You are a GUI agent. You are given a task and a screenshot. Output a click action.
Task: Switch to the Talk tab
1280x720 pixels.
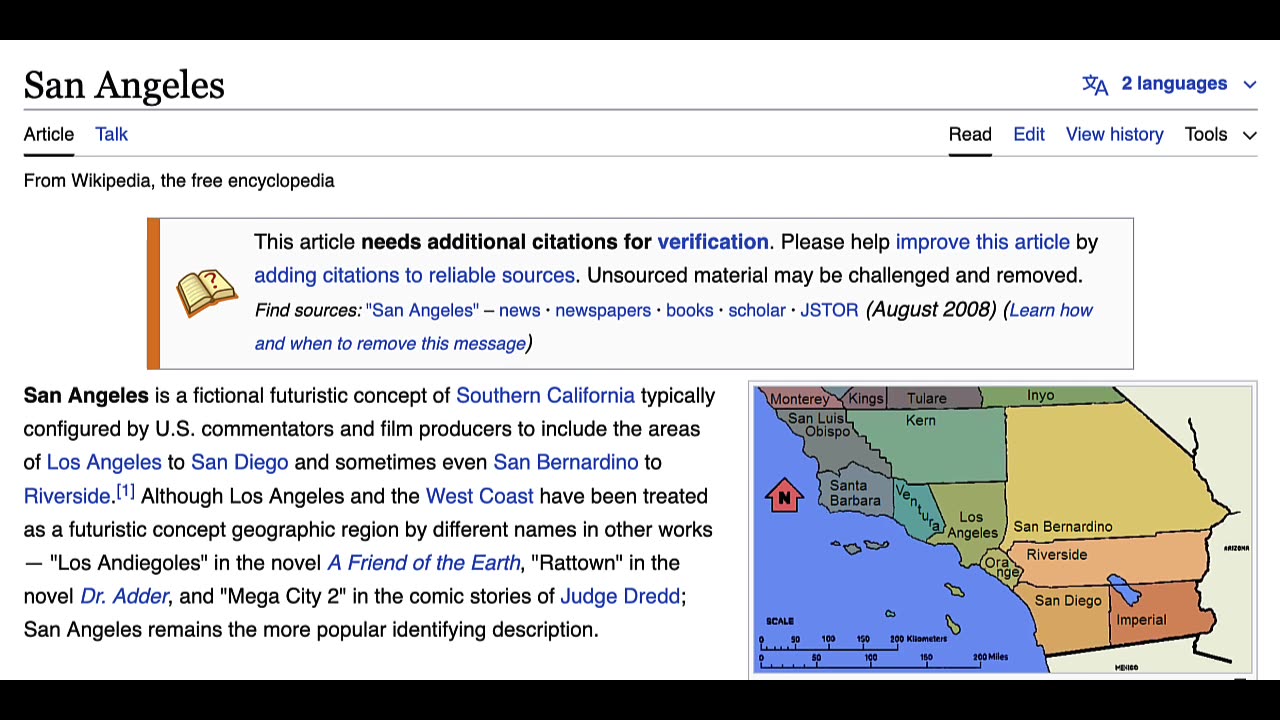point(112,134)
